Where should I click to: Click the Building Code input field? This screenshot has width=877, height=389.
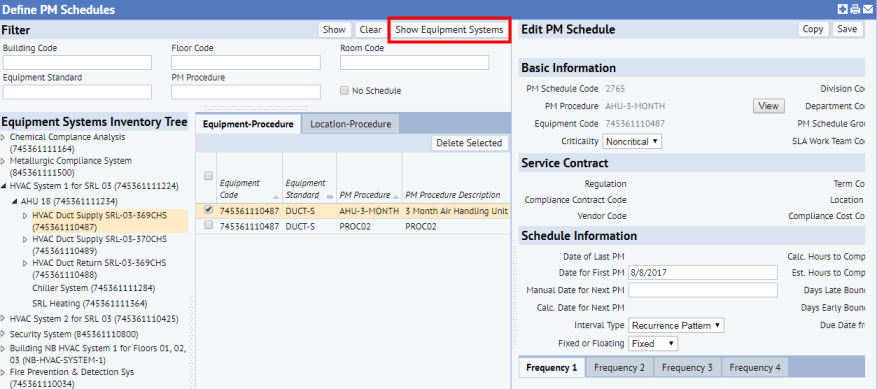77,62
